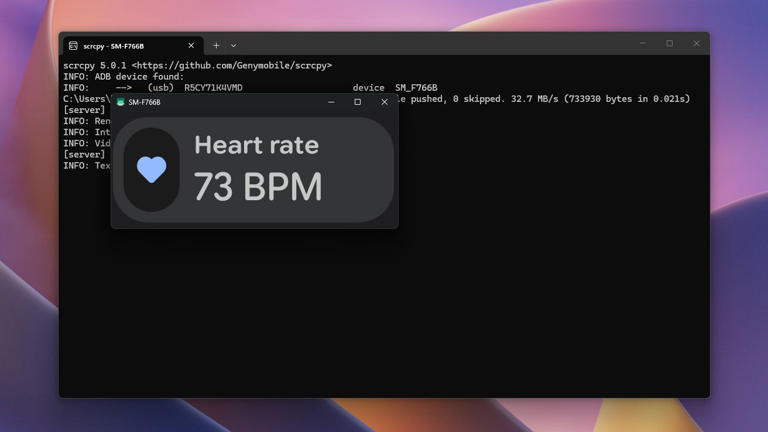Click the Heart rate label
The width and height of the screenshot is (768, 432).
[256, 145]
